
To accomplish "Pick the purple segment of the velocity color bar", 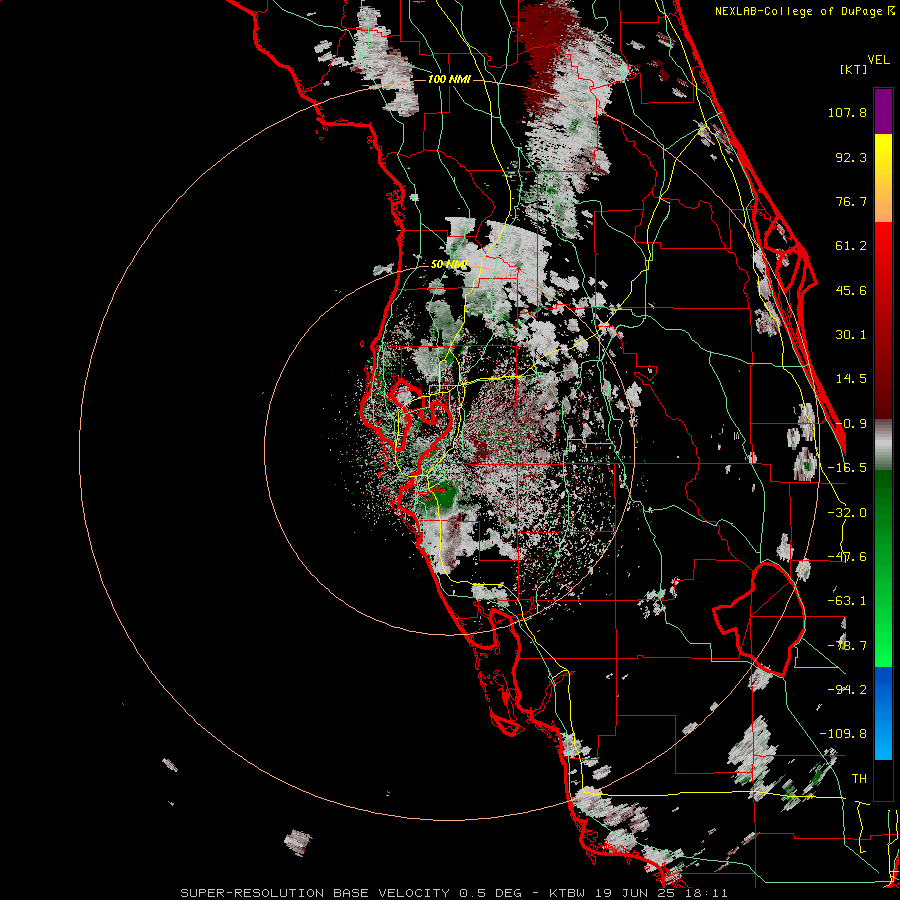I will click(x=883, y=111).
